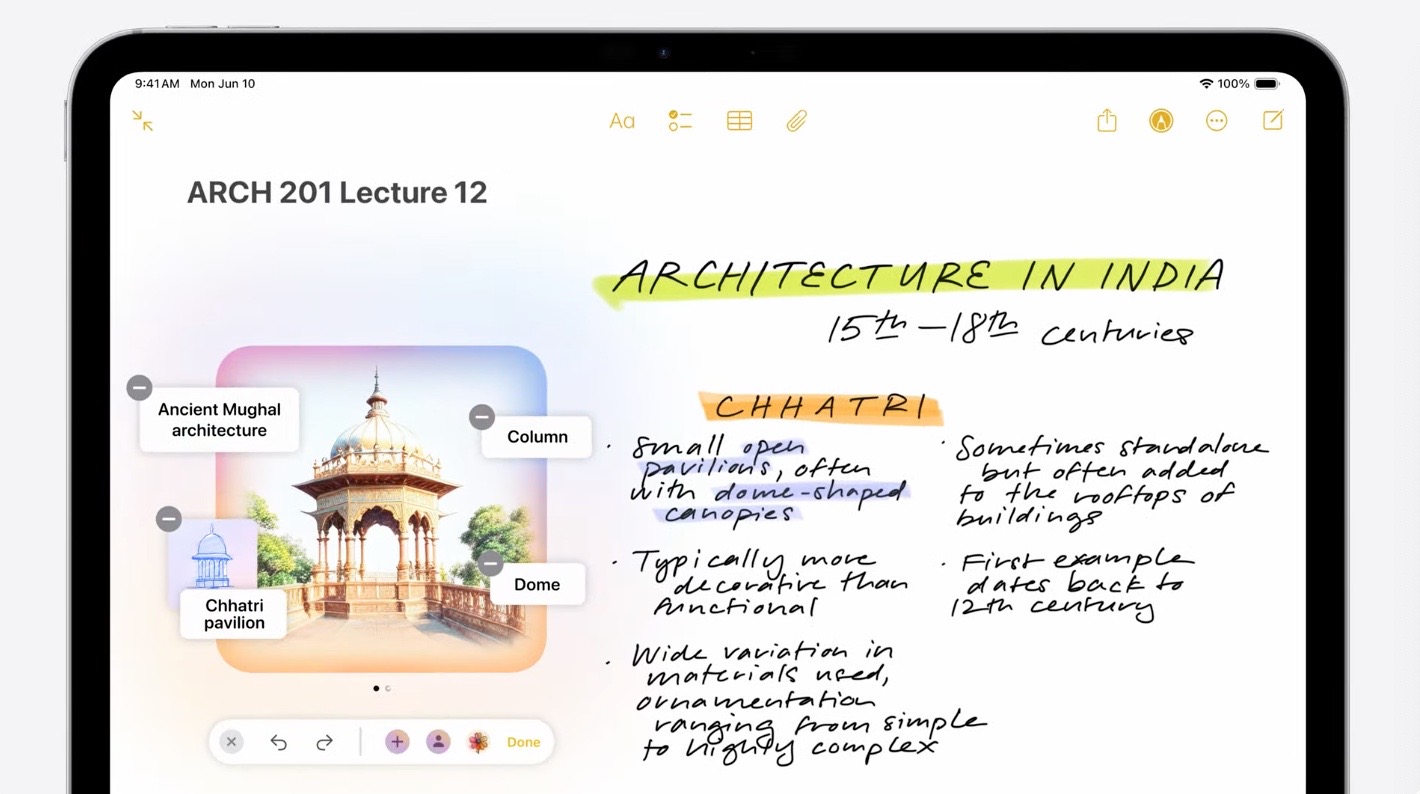The image size is (1420, 794).
Task: Dismiss the editing palette with X
Action: 231,742
